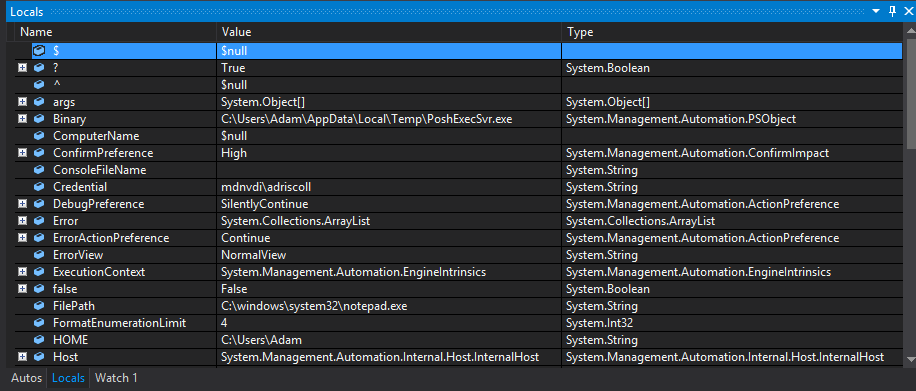
Task: Click the cube icon beside ComputerName
Action: click(x=39, y=136)
